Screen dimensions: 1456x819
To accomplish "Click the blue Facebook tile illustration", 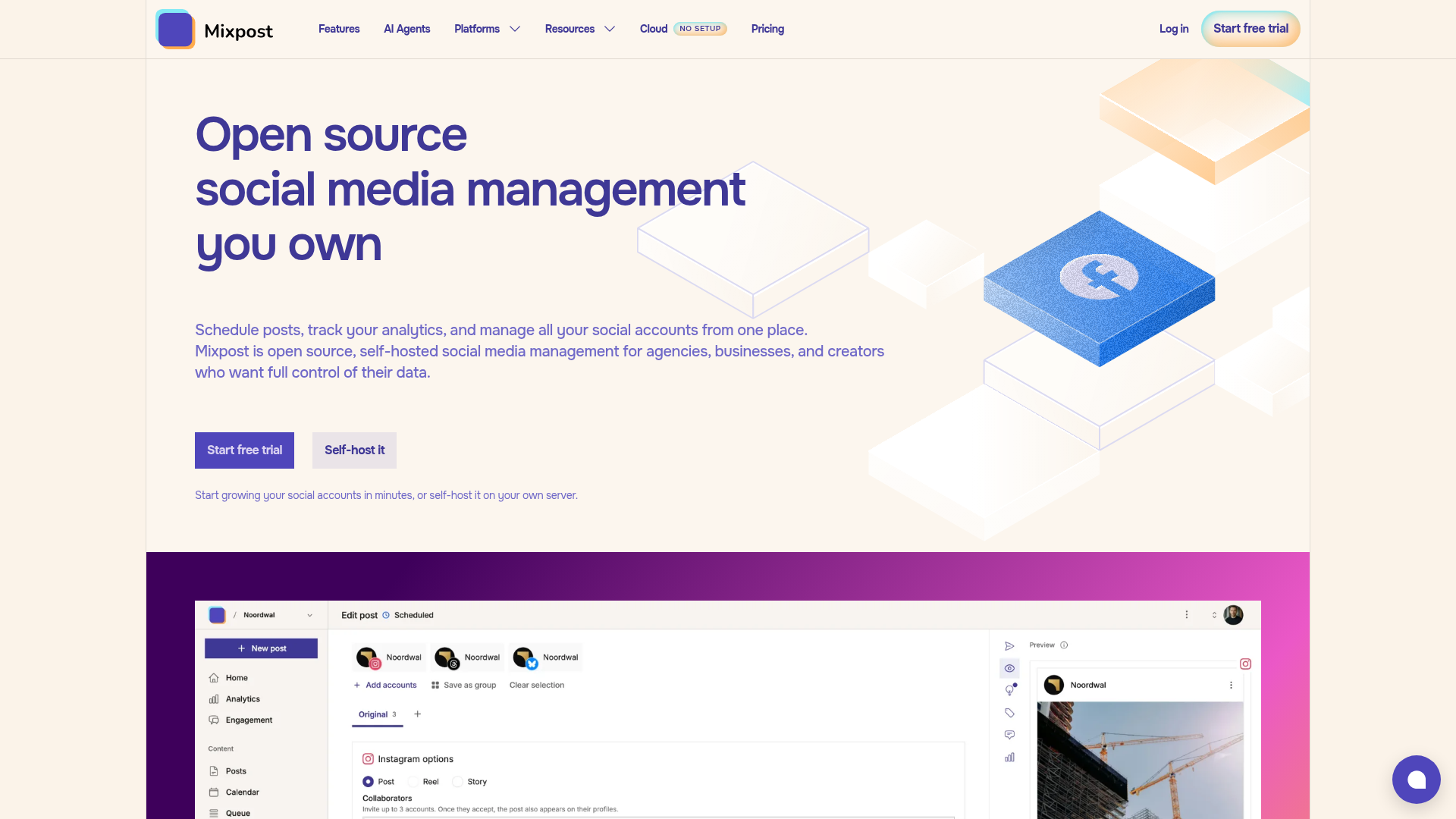I will pyautogui.click(x=1099, y=288).
